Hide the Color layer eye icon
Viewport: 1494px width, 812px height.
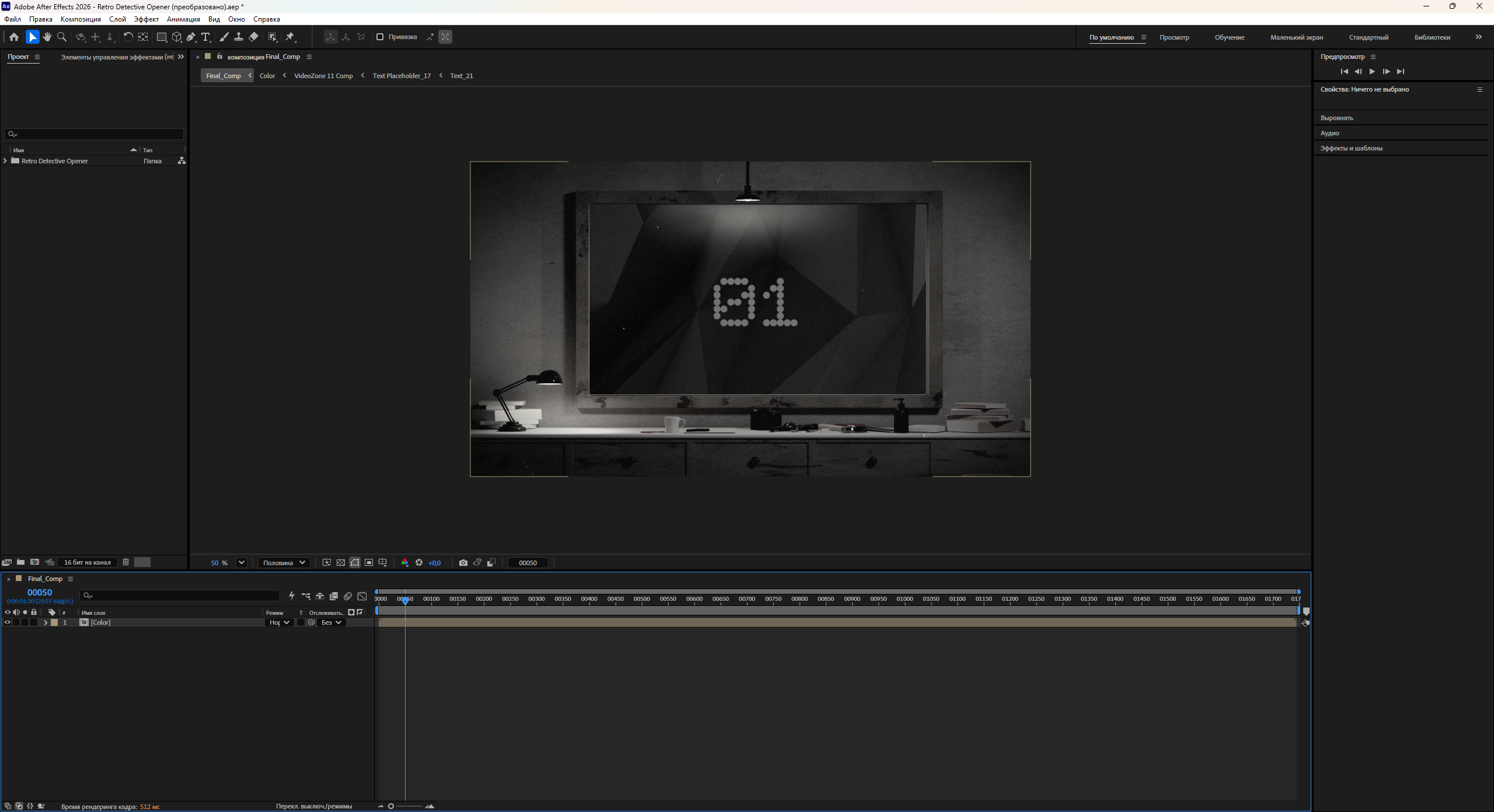pyautogui.click(x=8, y=622)
